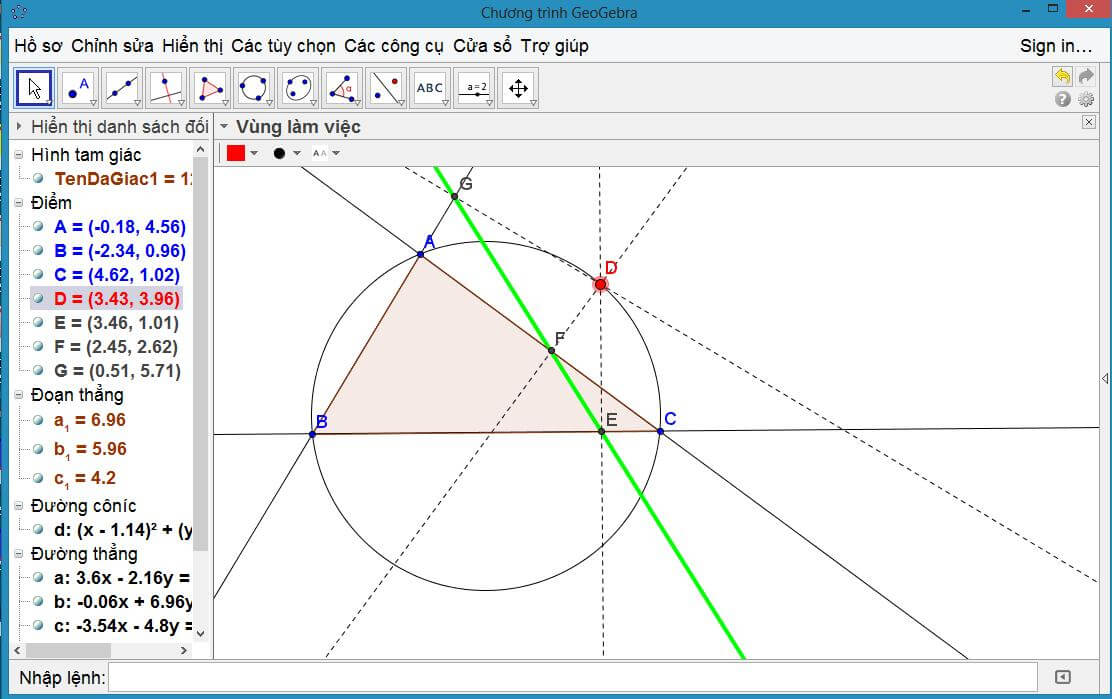
Task: Collapse the Đường thẳng group
Action: point(19,554)
